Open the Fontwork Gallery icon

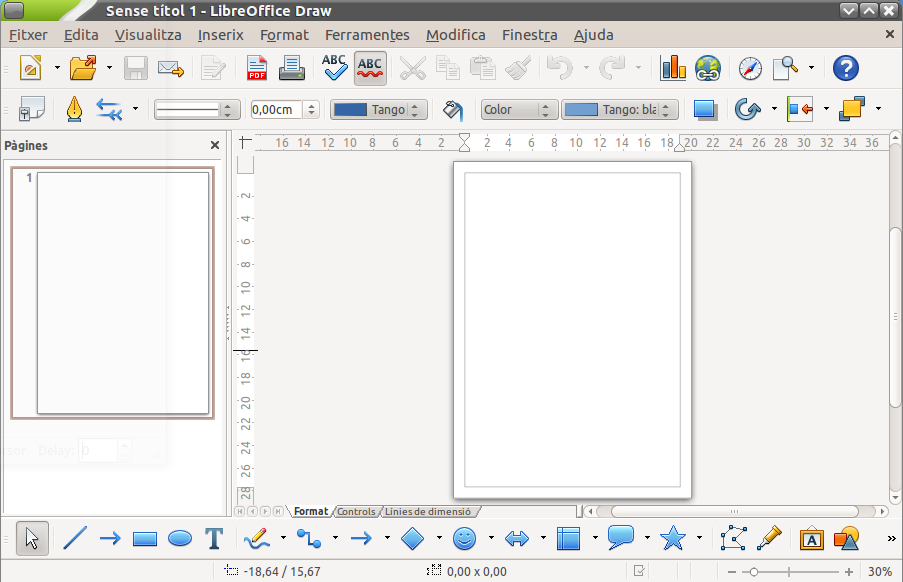[811, 539]
